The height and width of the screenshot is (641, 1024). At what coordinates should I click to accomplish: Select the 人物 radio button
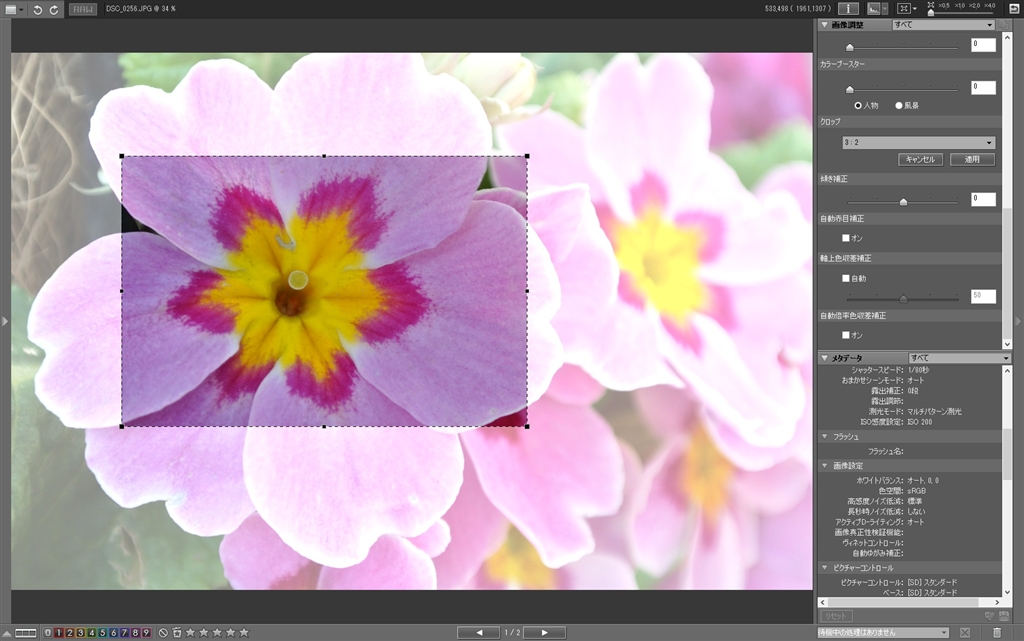pos(857,105)
